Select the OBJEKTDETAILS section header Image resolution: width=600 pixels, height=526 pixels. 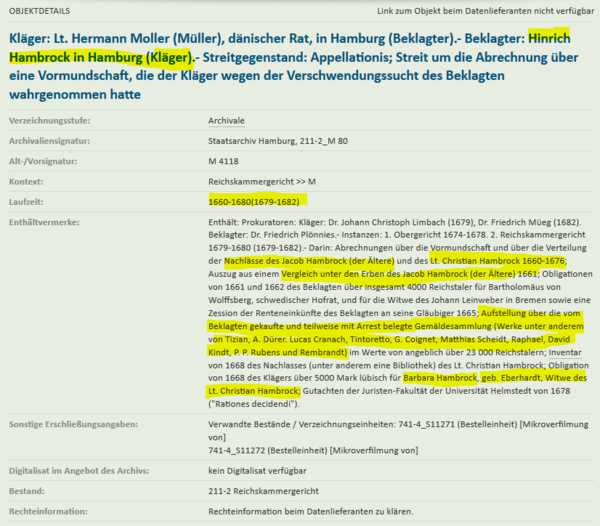click(x=38, y=11)
